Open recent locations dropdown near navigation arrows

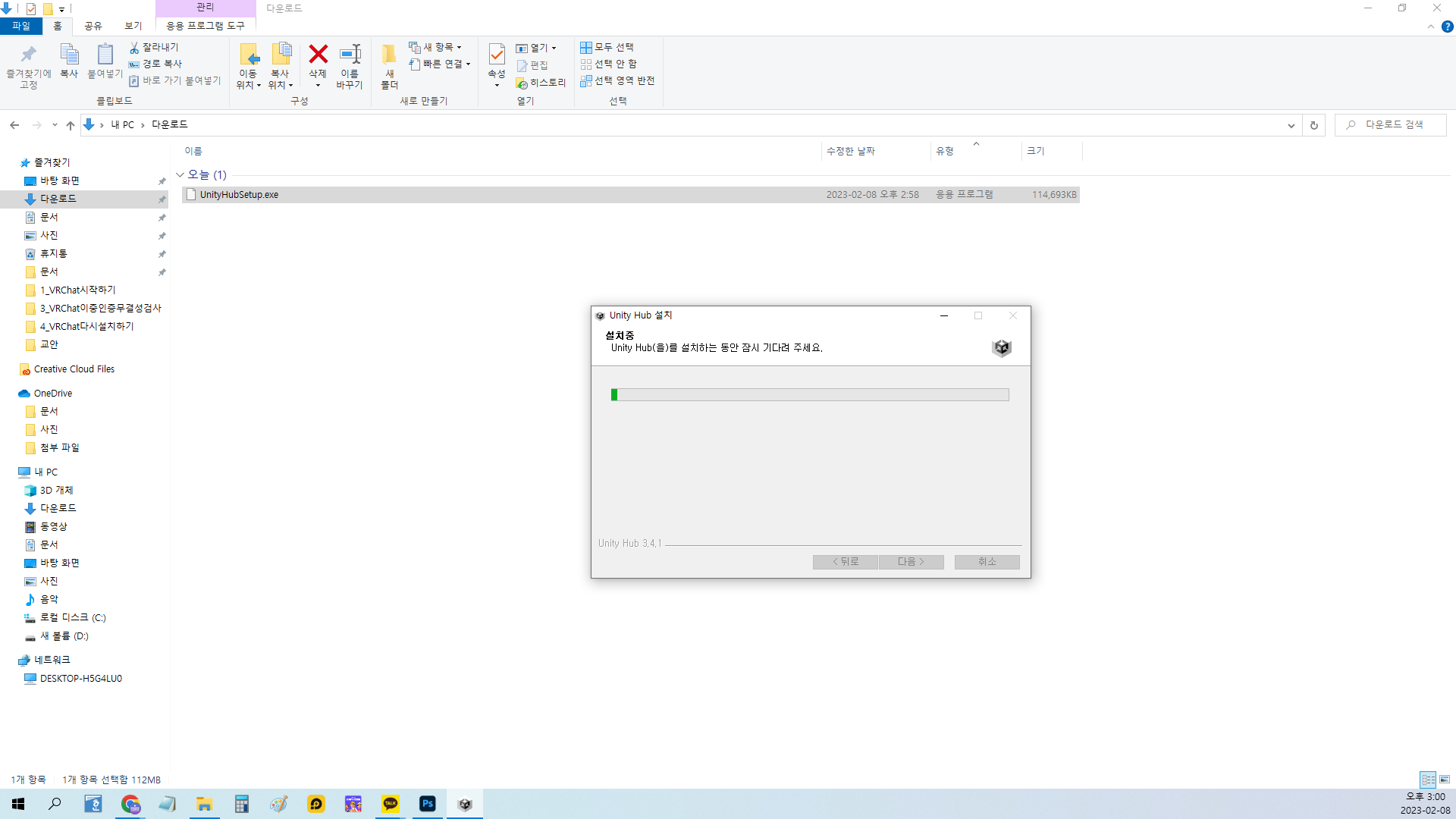(55, 125)
